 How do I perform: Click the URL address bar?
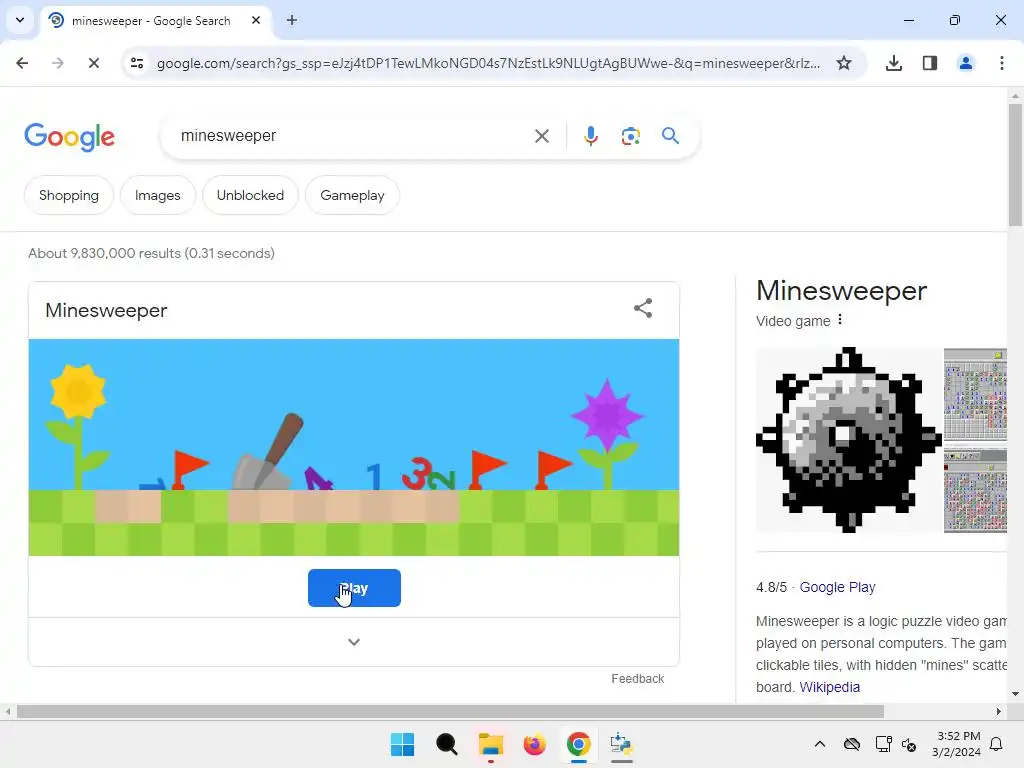point(488,63)
